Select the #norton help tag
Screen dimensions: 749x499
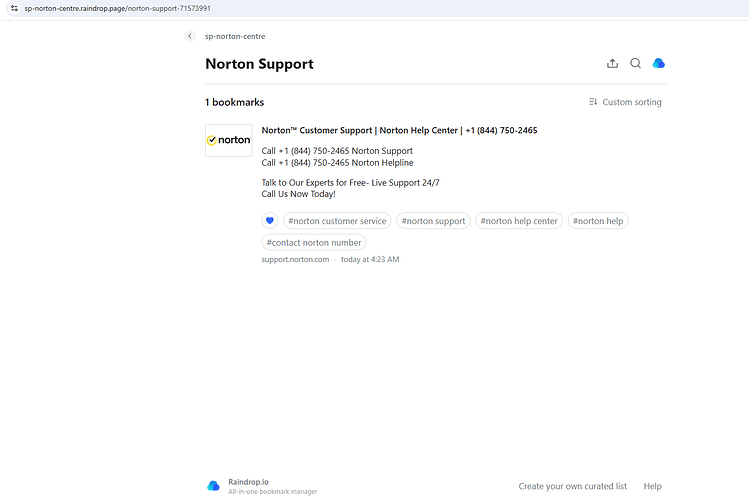click(x=598, y=221)
